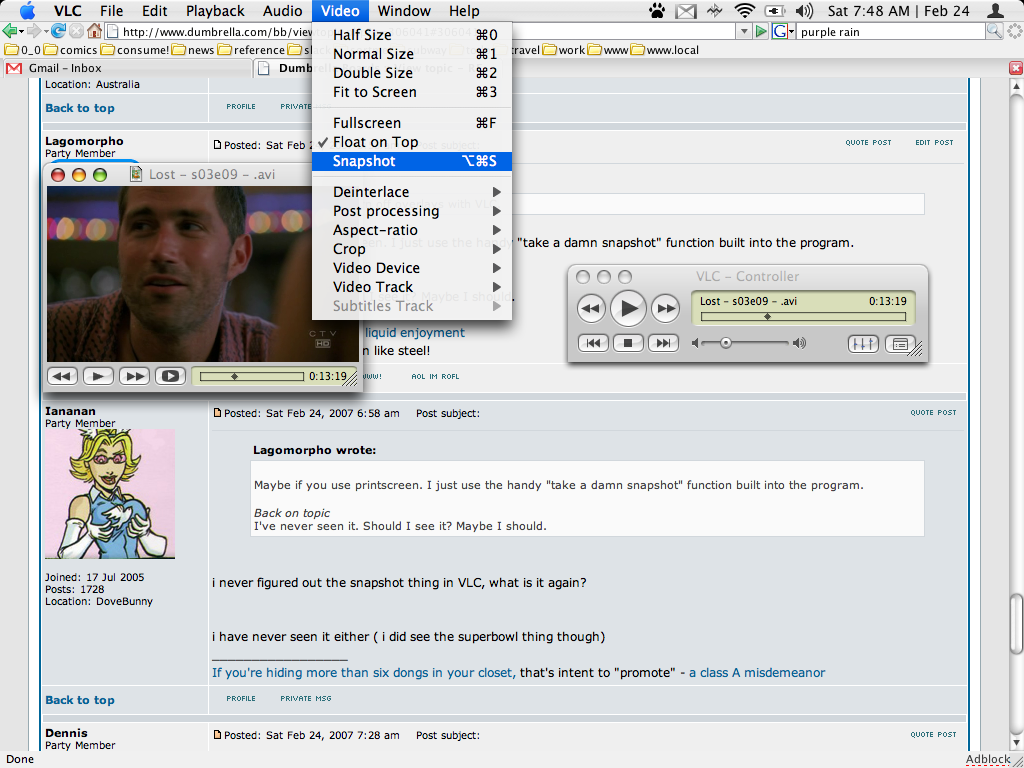The width and height of the screenshot is (1024, 768).
Task: Open the Video Track submenu
Action: [x=373, y=287]
